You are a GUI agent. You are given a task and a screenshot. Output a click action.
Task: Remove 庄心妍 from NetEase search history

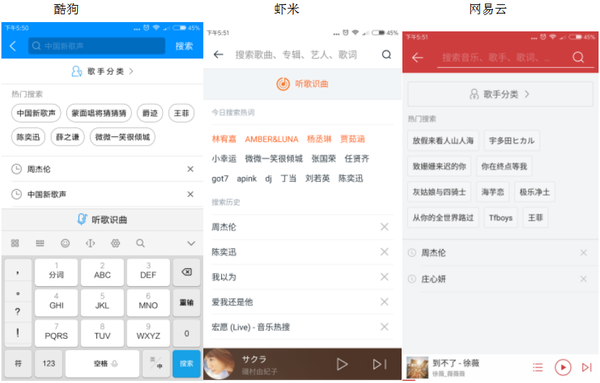[583, 279]
